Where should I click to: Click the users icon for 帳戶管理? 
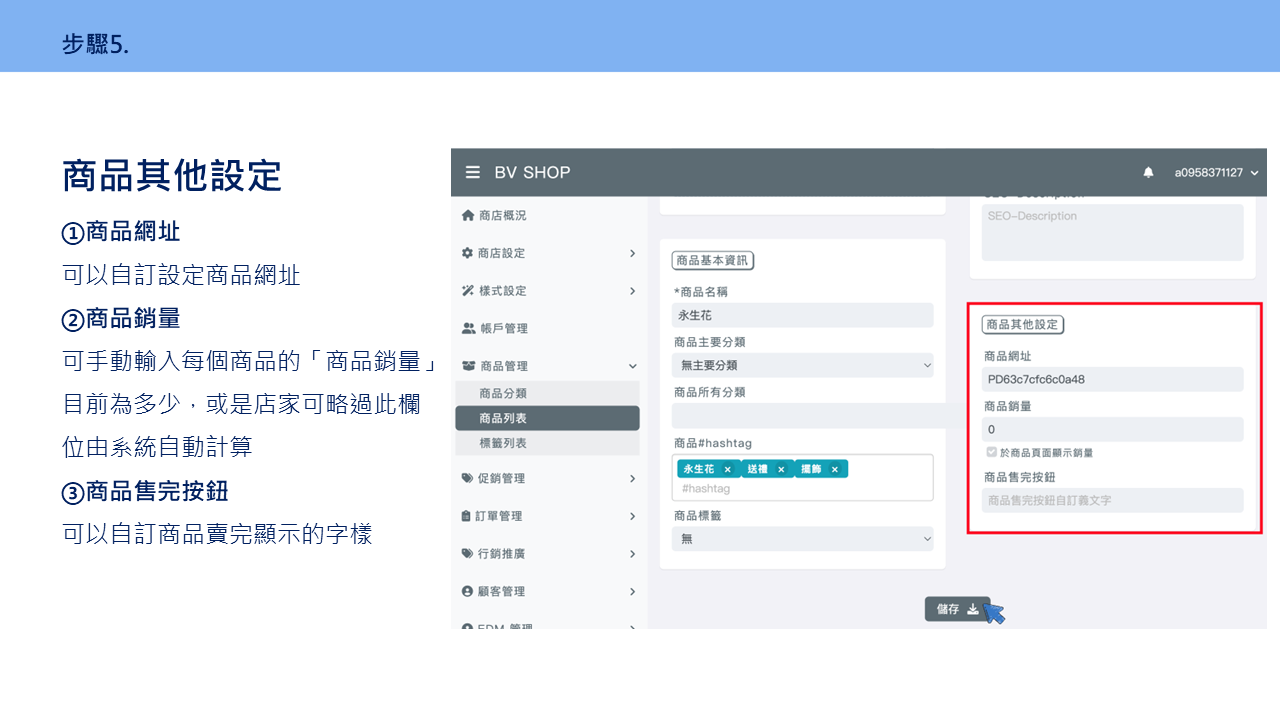(x=468, y=328)
